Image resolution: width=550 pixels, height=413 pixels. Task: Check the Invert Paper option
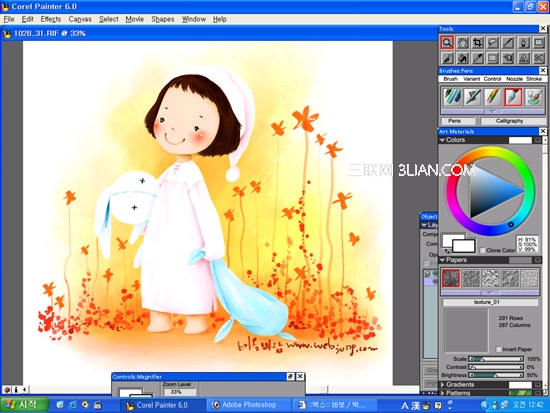(x=498, y=349)
